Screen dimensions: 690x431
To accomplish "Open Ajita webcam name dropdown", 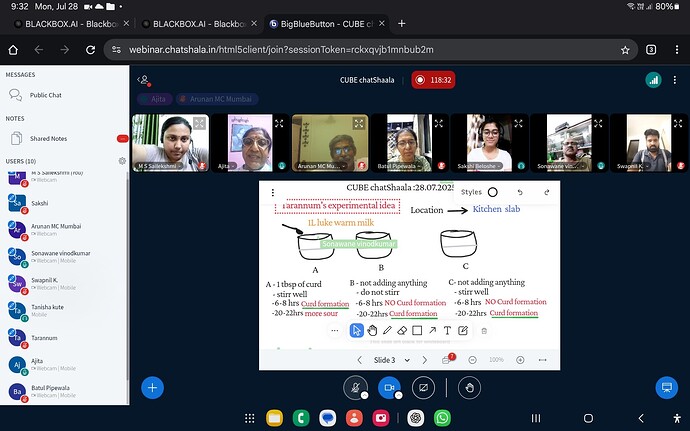I will [x=226, y=166].
